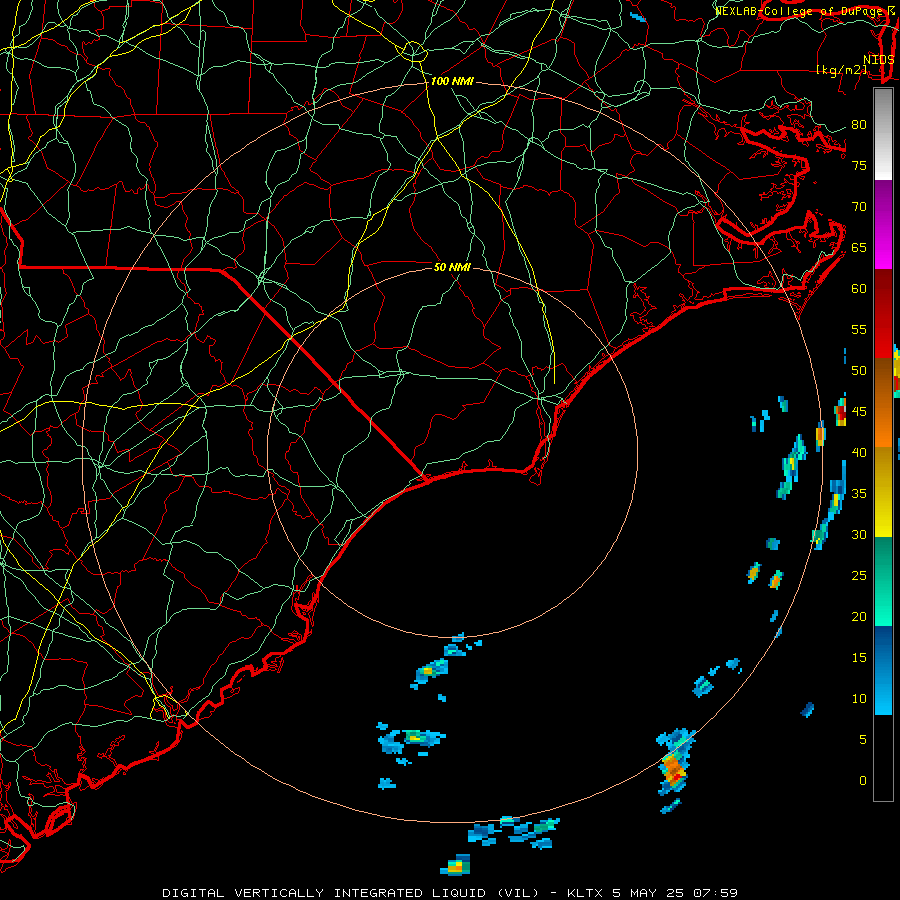Select the 65 value on the VIL scale
900x900 pixels.
pos(859,247)
